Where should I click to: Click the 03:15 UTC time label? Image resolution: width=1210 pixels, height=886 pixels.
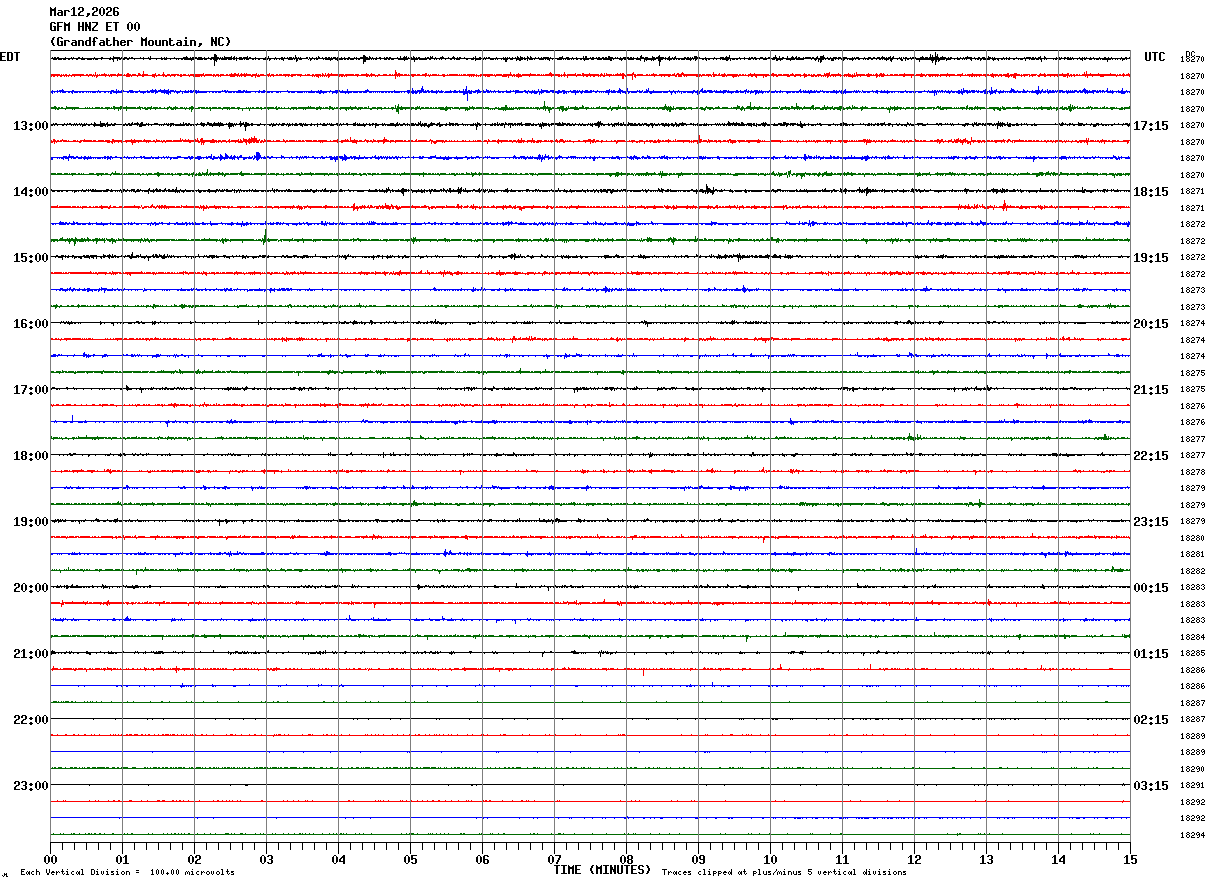pyautogui.click(x=1150, y=786)
